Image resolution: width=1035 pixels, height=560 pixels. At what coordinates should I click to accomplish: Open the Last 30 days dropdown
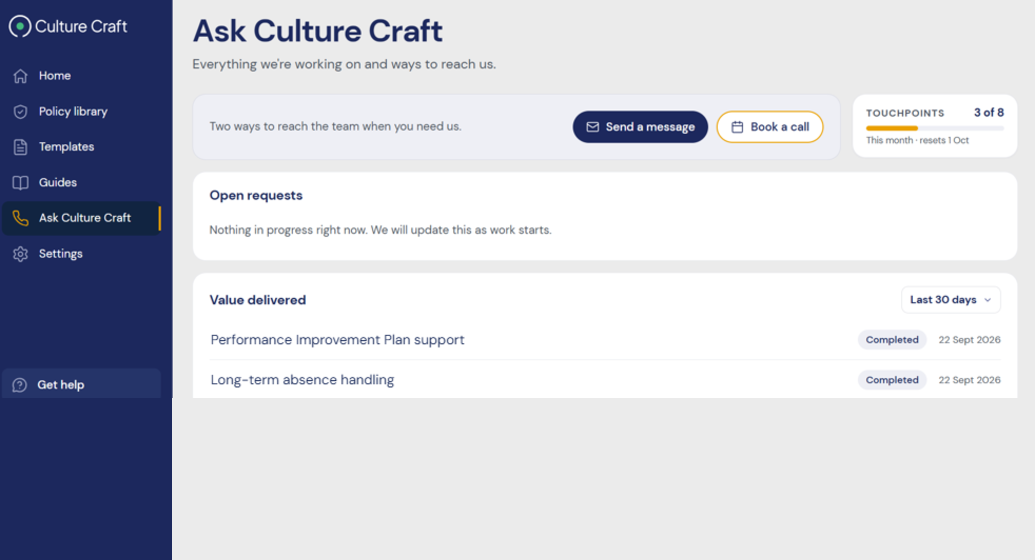click(951, 300)
